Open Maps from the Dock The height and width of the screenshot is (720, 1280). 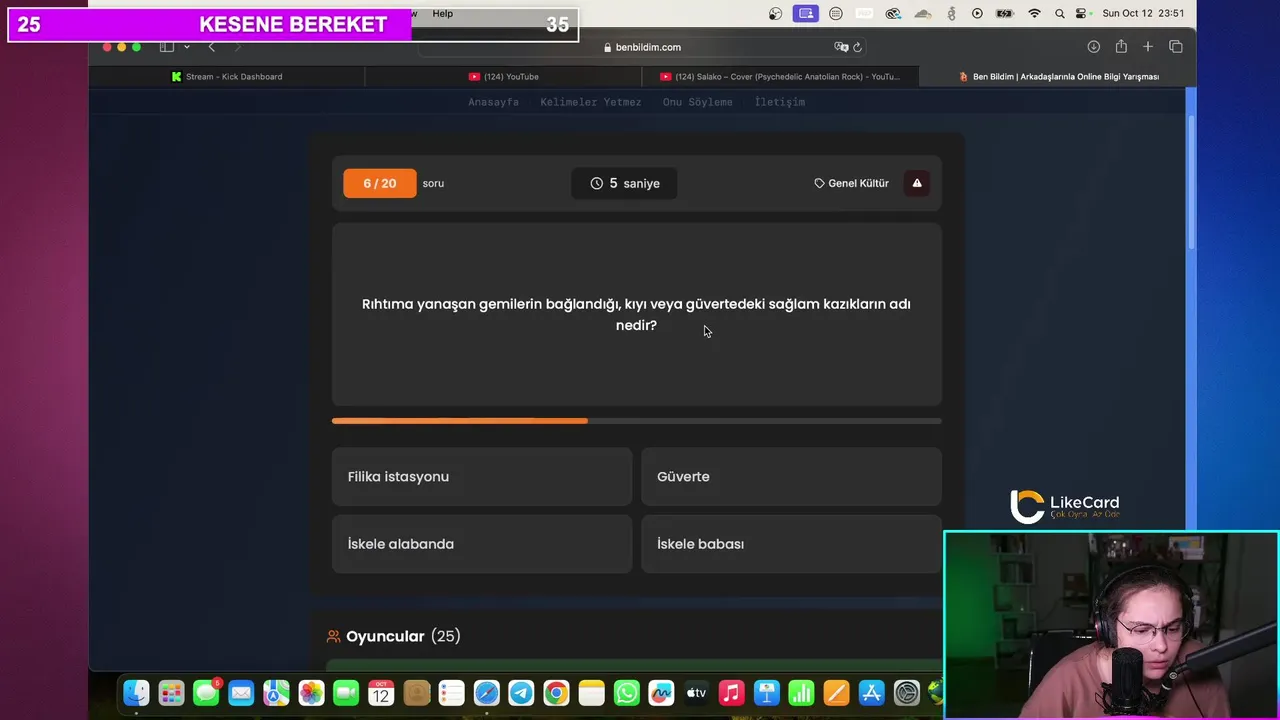point(276,693)
